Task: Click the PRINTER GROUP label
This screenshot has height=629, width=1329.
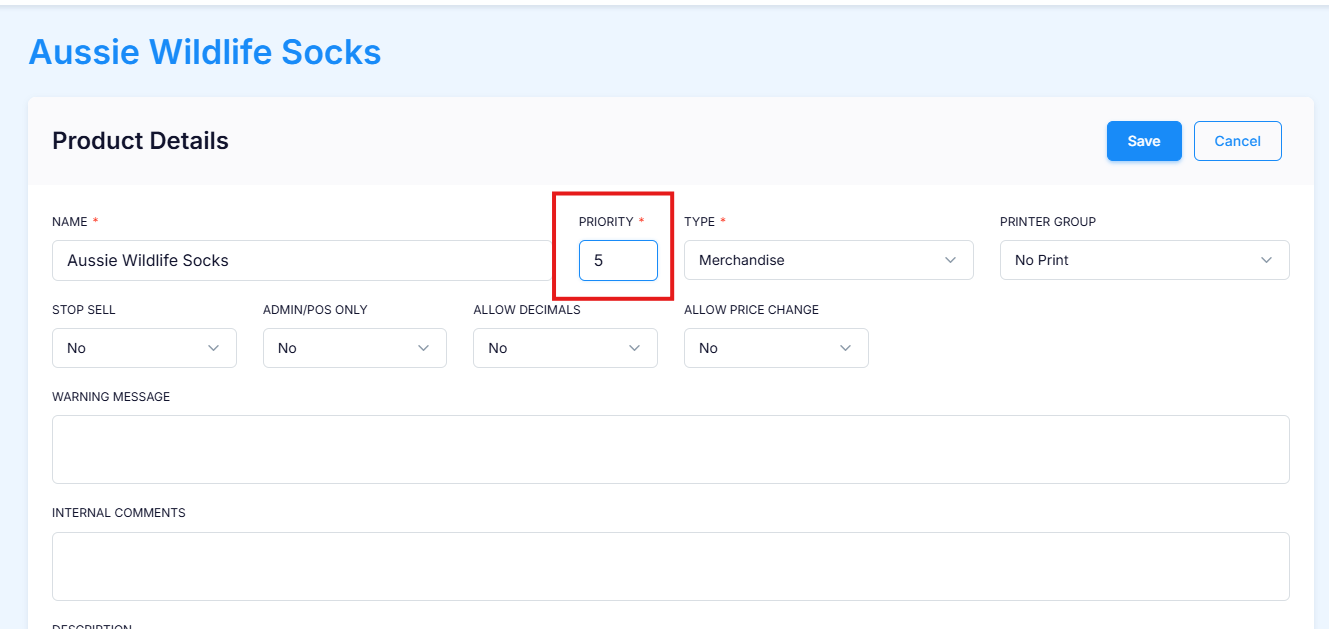Action: pos(1048,222)
